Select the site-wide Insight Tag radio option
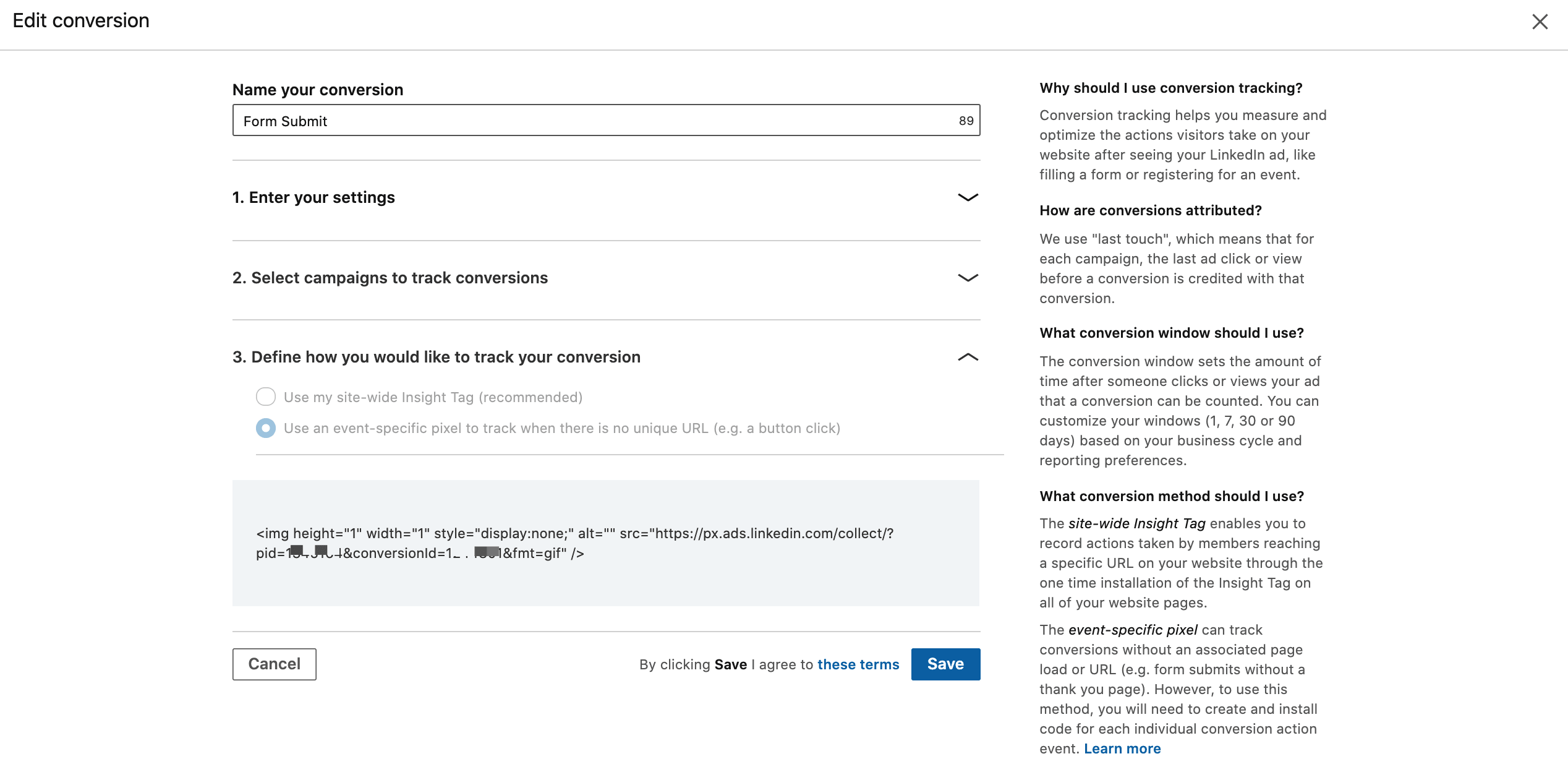 266,397
